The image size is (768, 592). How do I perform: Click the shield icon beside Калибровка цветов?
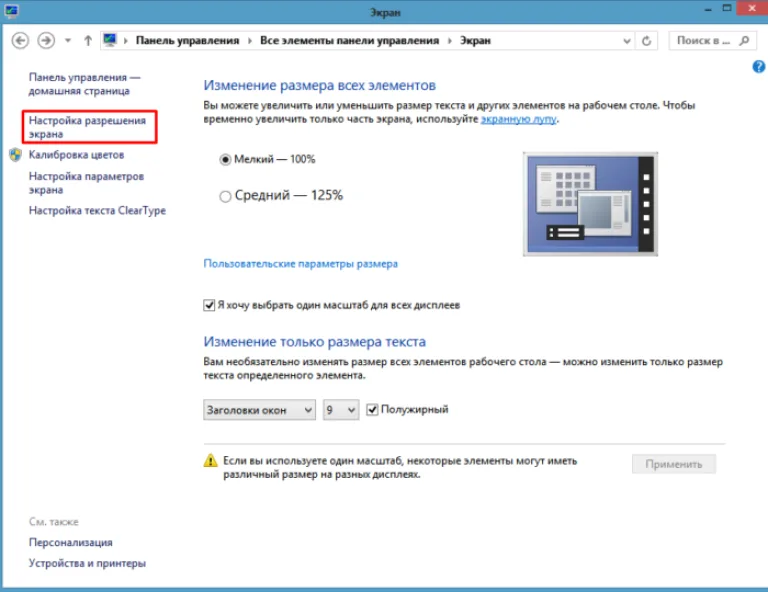(16, 155)
